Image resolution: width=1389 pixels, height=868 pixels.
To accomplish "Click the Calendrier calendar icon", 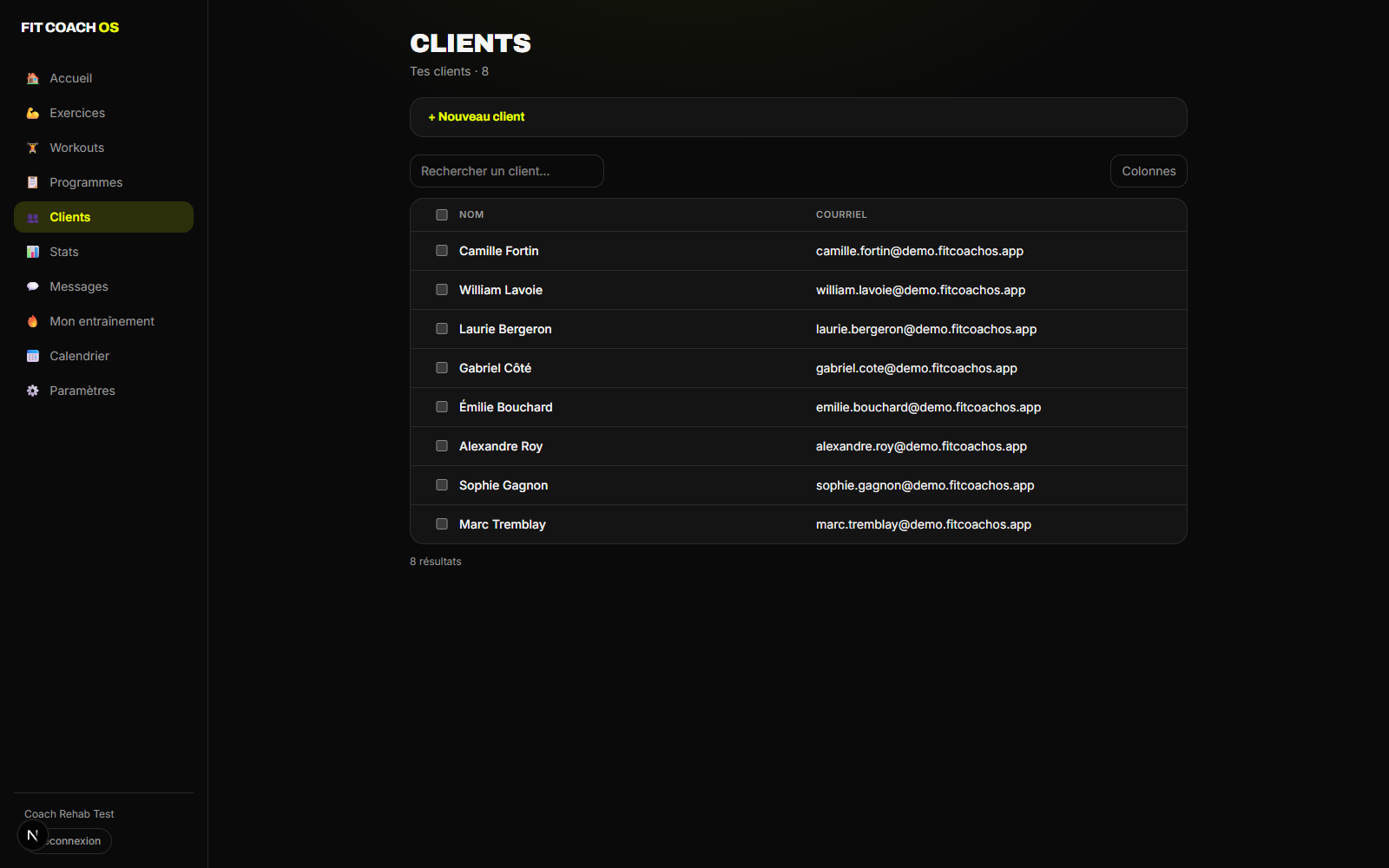I will point(33,356).
